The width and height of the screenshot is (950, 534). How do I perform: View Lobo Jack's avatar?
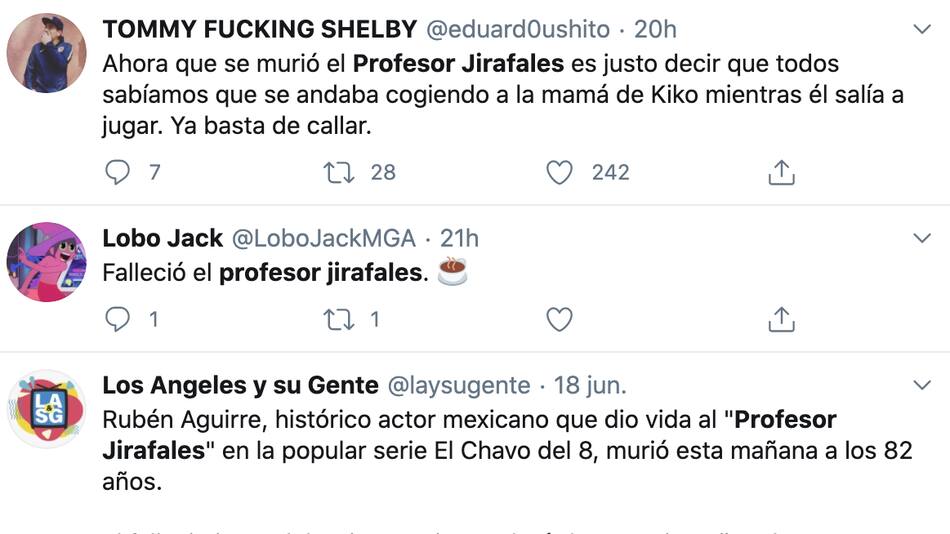click(46, 261)
